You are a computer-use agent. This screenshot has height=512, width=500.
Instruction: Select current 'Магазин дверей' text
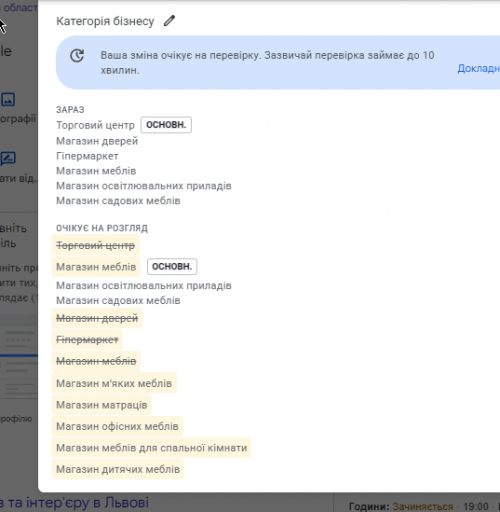[97, 141]
